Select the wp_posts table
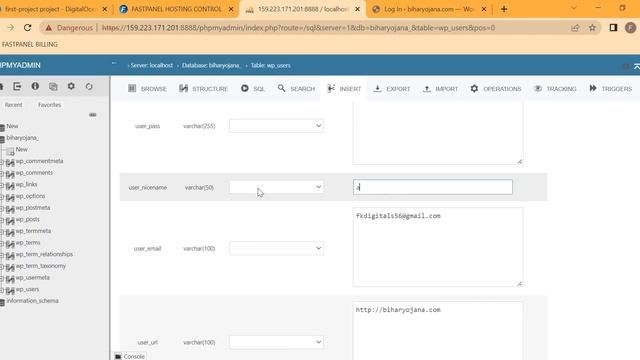The width and height of the screenshot is (640, 360). 28,219
